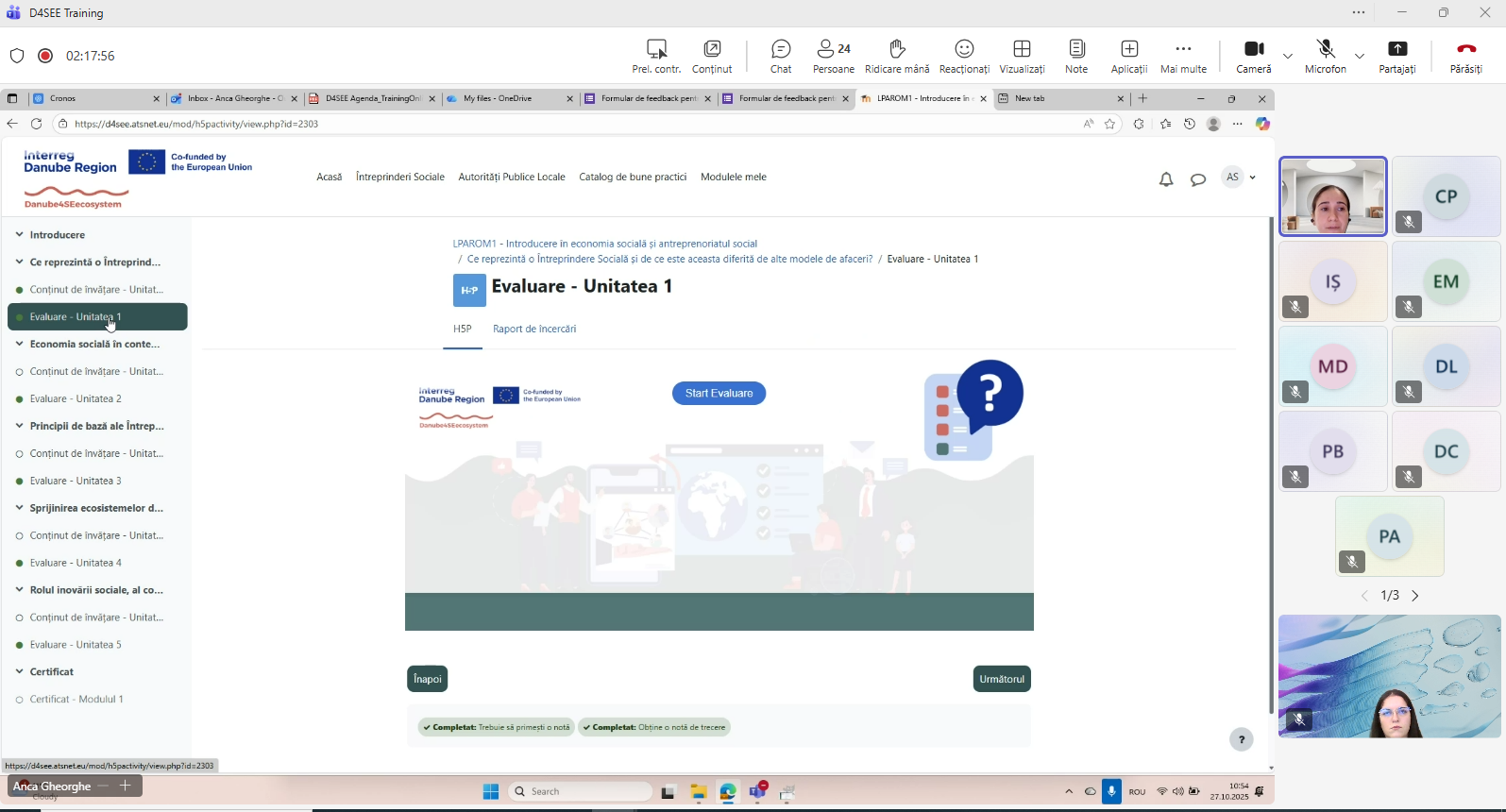The width and height of the screenshot is (1506, 812).
Task: Go to next participants page arrow
Action: click(x=1415, y=596)
